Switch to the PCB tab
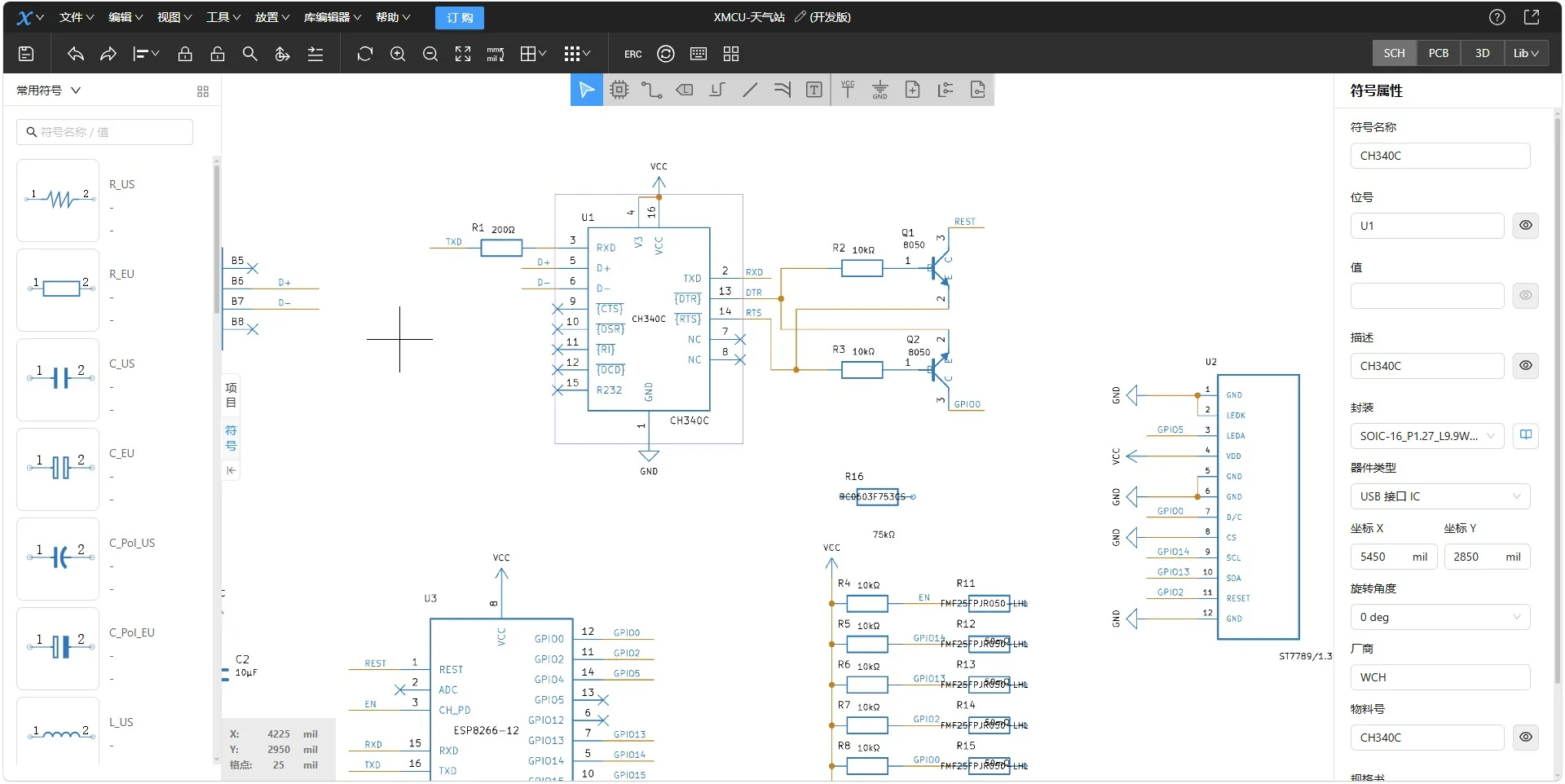The image size is (1565, 784). (x=1438, y=53)
